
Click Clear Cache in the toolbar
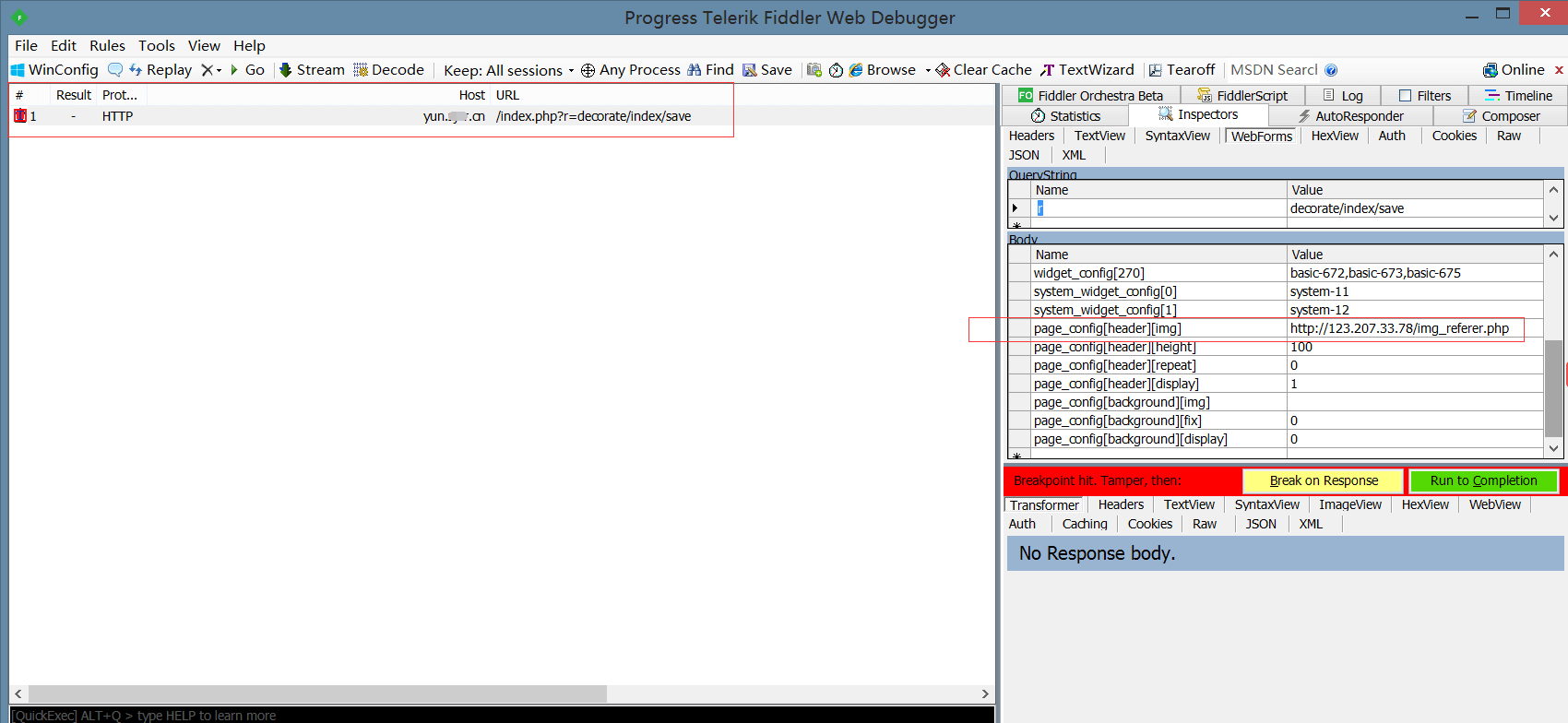tap(983, 70)
